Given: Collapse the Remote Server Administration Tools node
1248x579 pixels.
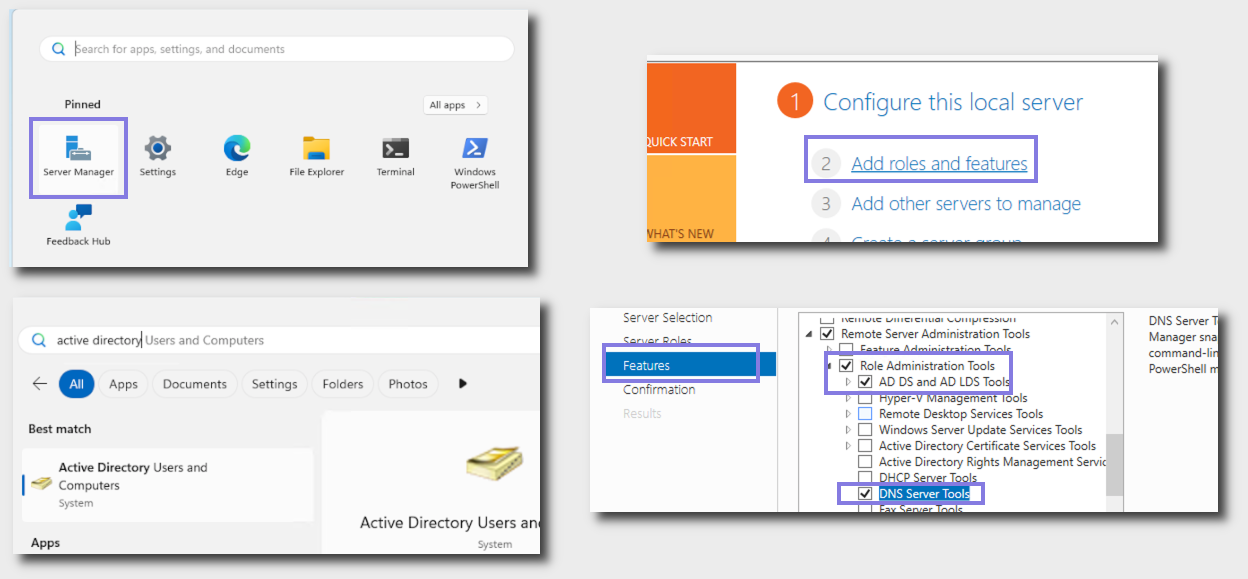Looking at the screenshot, I should (x=808, y=334).
